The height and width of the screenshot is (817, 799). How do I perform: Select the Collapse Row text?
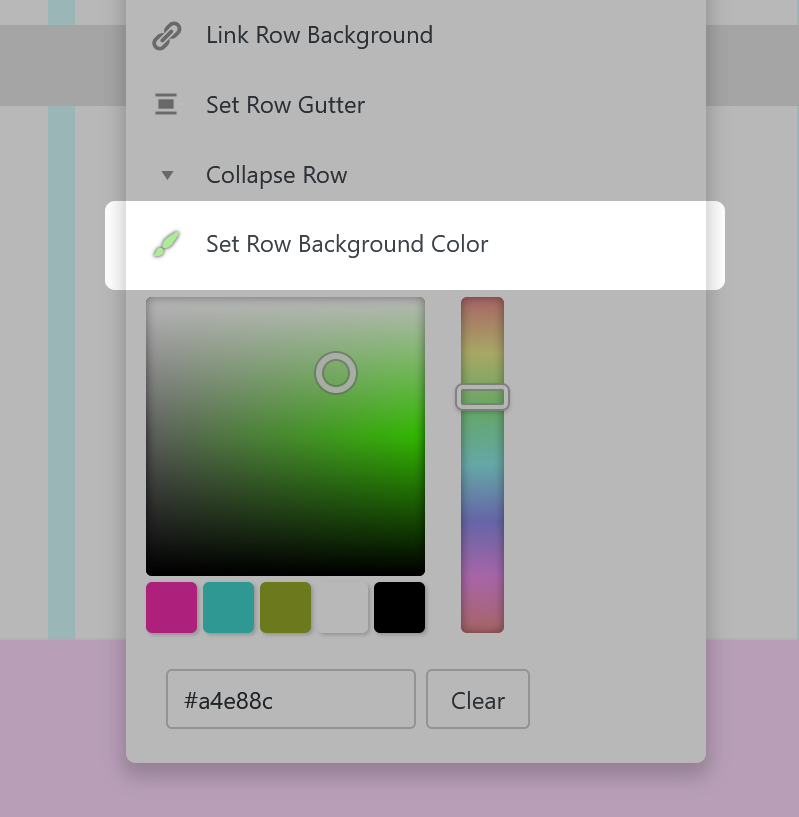pos(276,175)
